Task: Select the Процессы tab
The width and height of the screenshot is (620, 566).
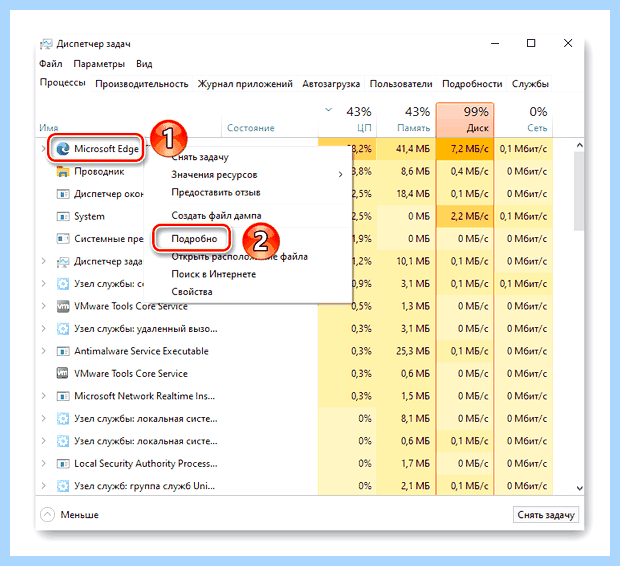Action: [62, 83]
